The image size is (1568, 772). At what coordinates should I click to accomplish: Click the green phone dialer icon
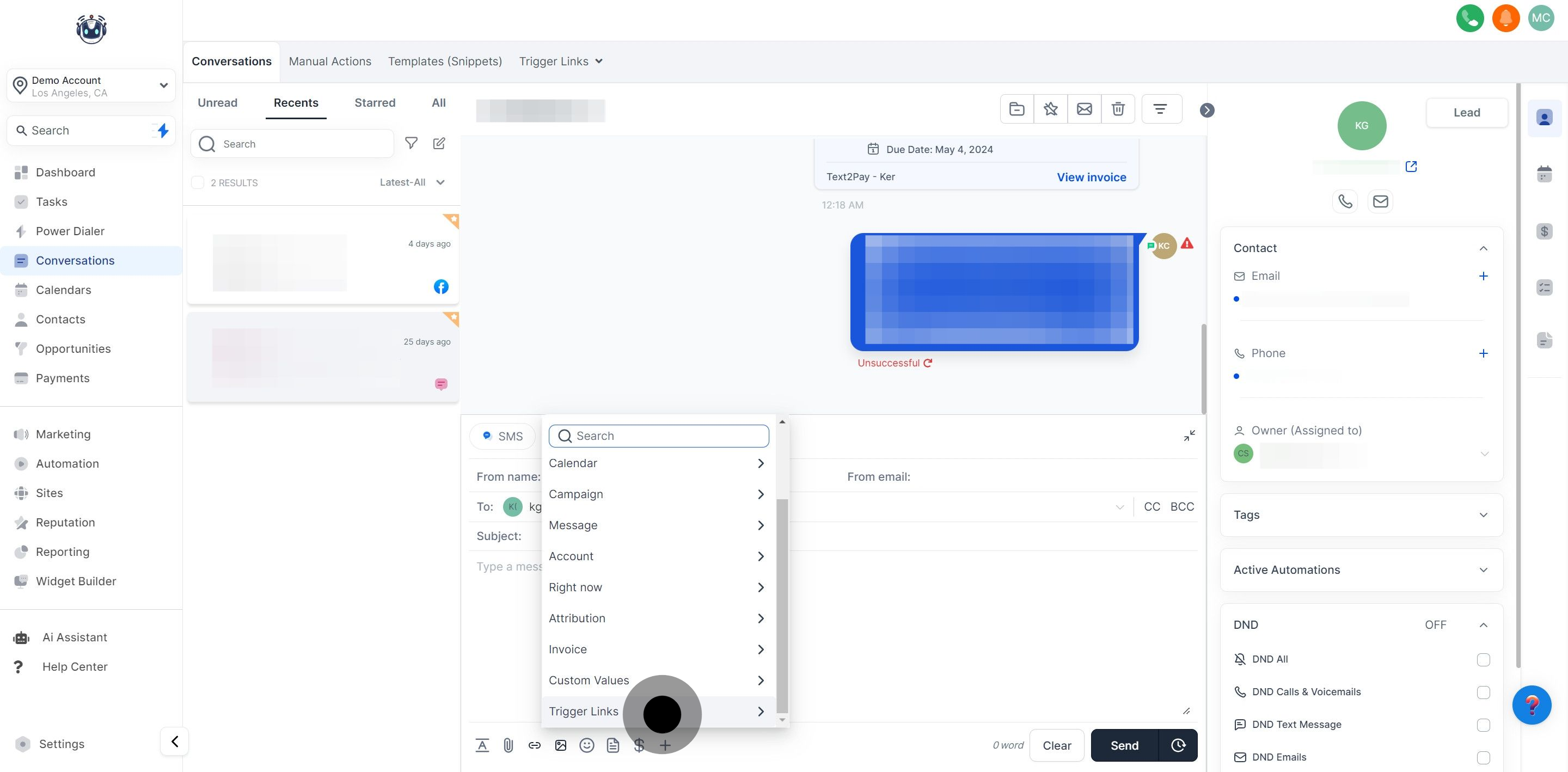pyautogui.click(x=1469, y=17)
